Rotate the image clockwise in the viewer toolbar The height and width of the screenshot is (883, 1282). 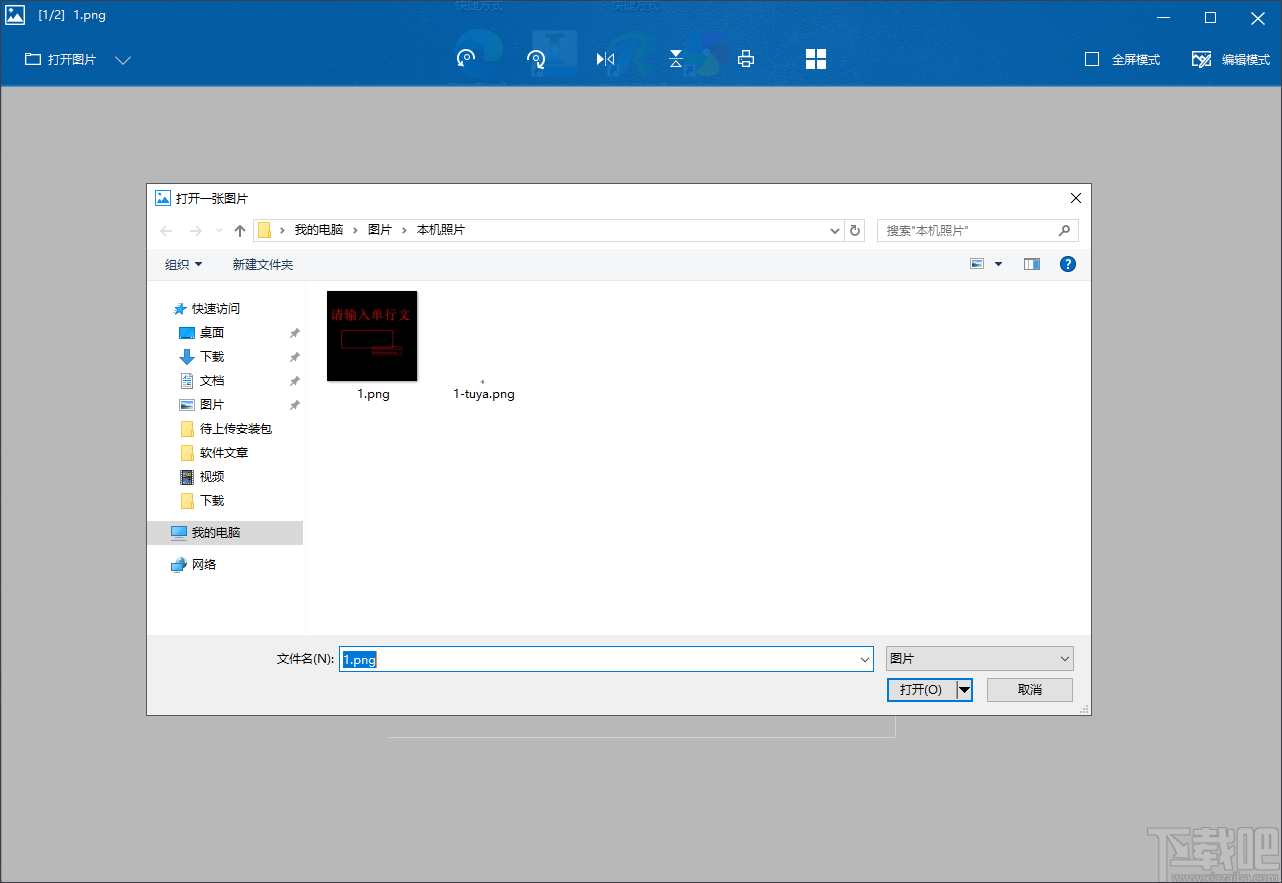coord(536,59)
